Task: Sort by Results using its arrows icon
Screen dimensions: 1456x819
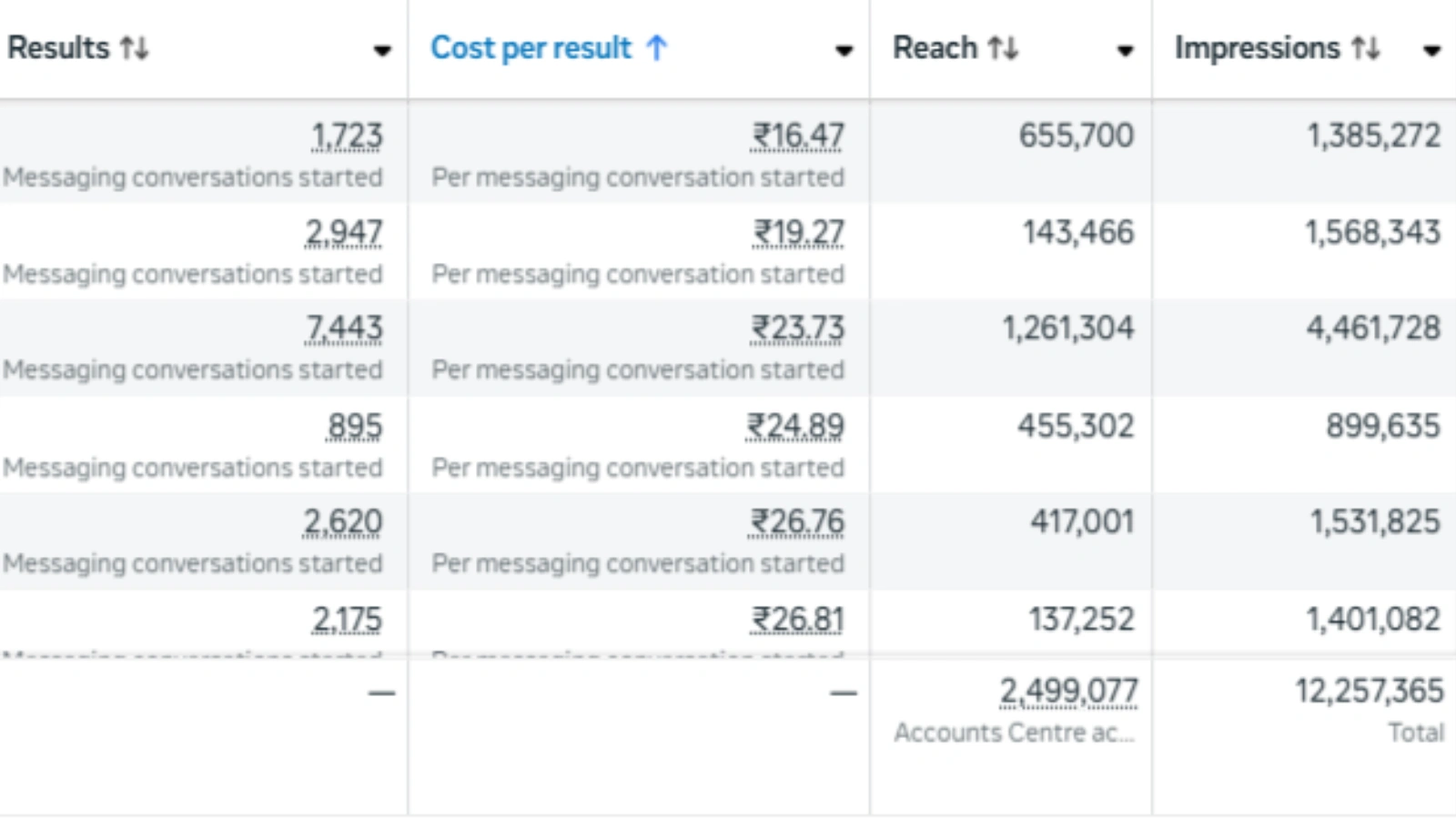Action: 135,48
